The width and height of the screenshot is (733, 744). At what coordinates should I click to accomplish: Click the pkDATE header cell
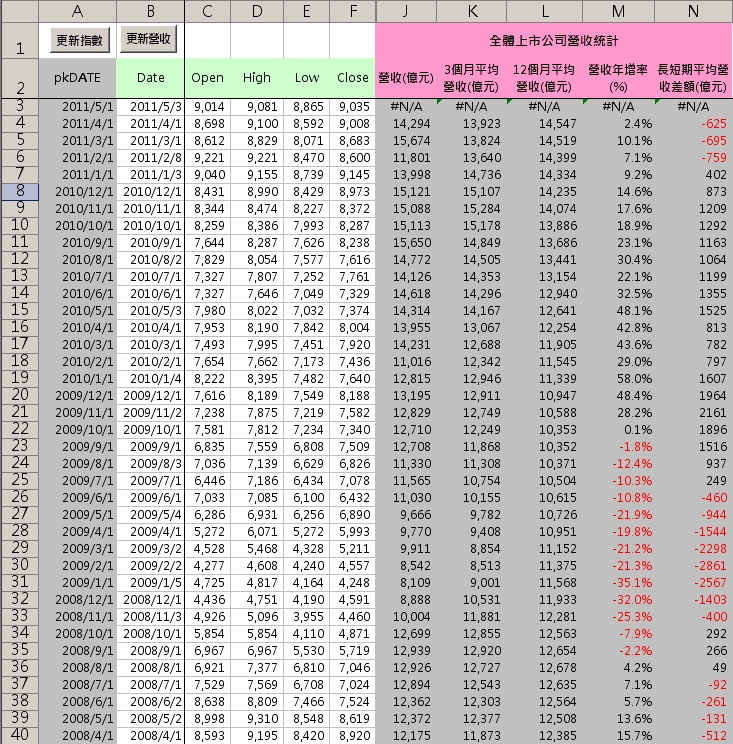[x=77, y=78]
